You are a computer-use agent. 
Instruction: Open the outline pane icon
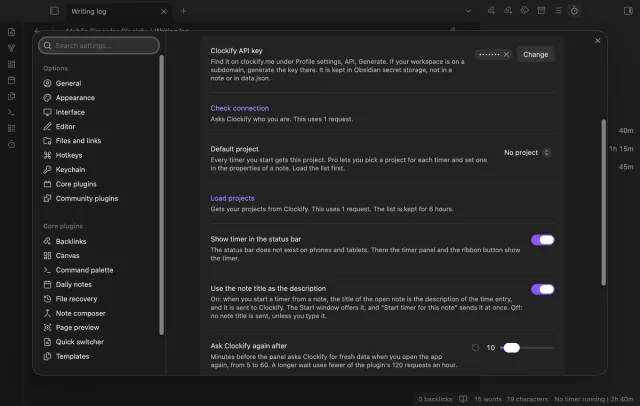pyautogui.click(x=558, y=11)
